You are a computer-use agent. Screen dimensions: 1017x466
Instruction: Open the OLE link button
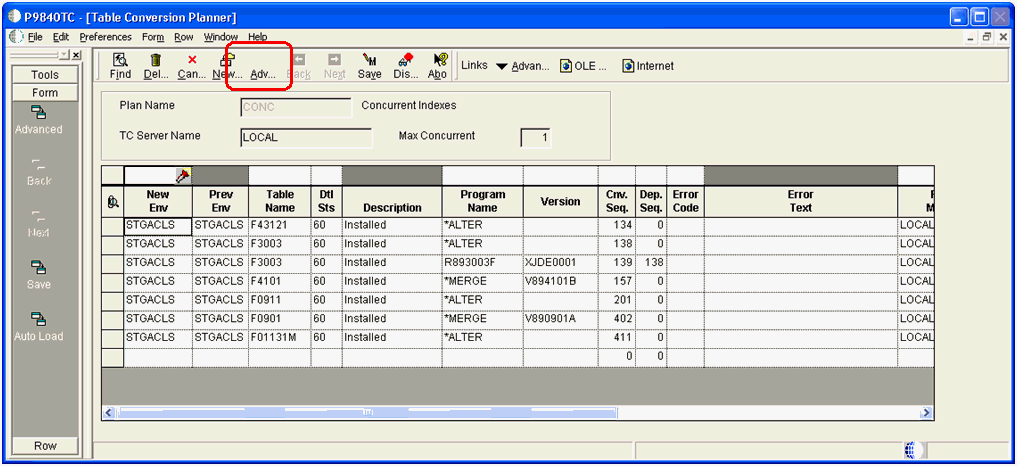[x=584, y=67]
